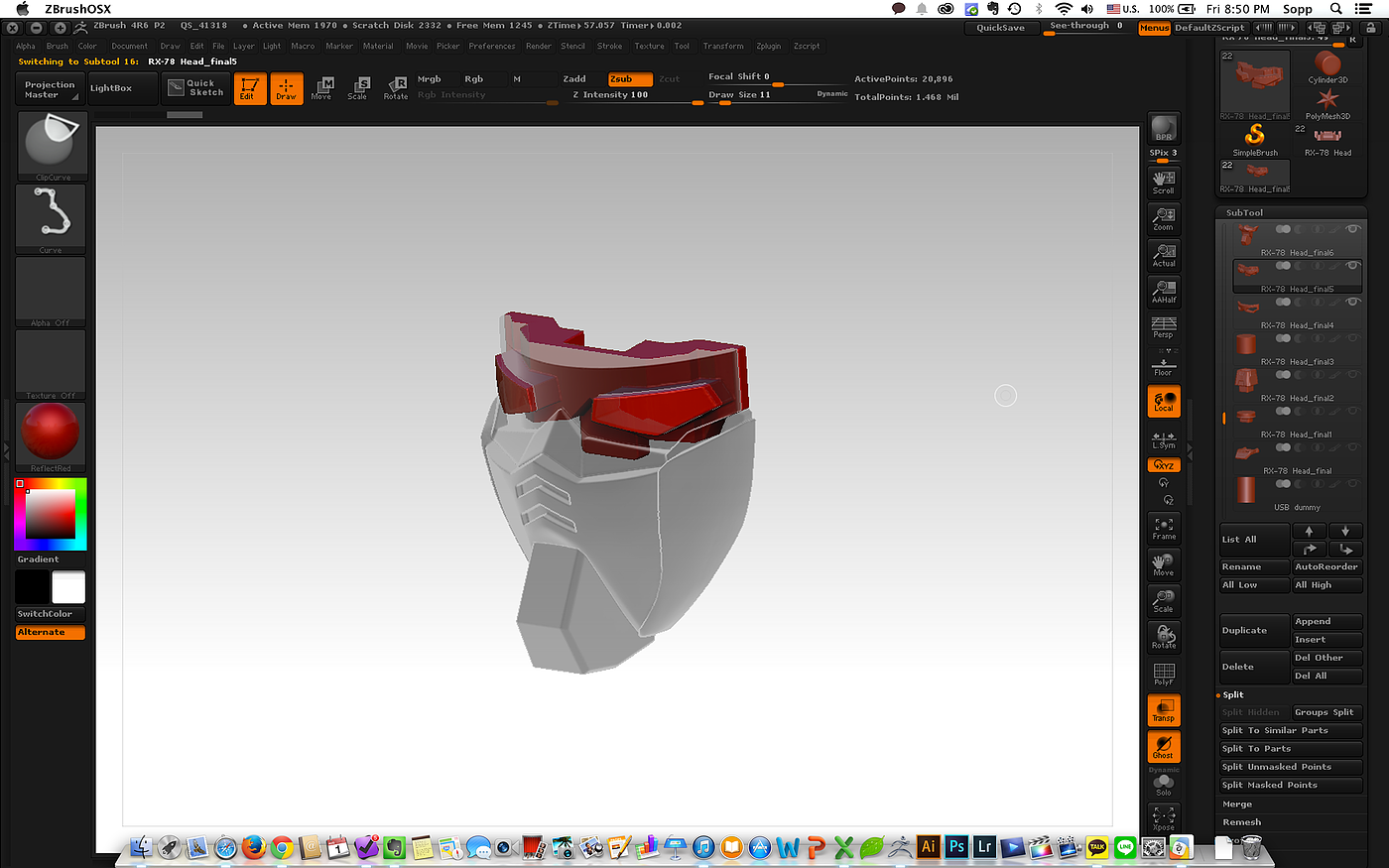Viewport: 1389px width, 868px height.
Task: Hide RX-78 Head_final6 subtool via eye
Action: (x=1352, y=229)
